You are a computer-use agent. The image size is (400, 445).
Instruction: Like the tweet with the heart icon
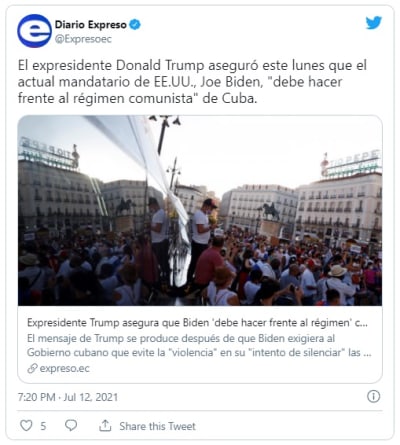(x=26, y=426)
